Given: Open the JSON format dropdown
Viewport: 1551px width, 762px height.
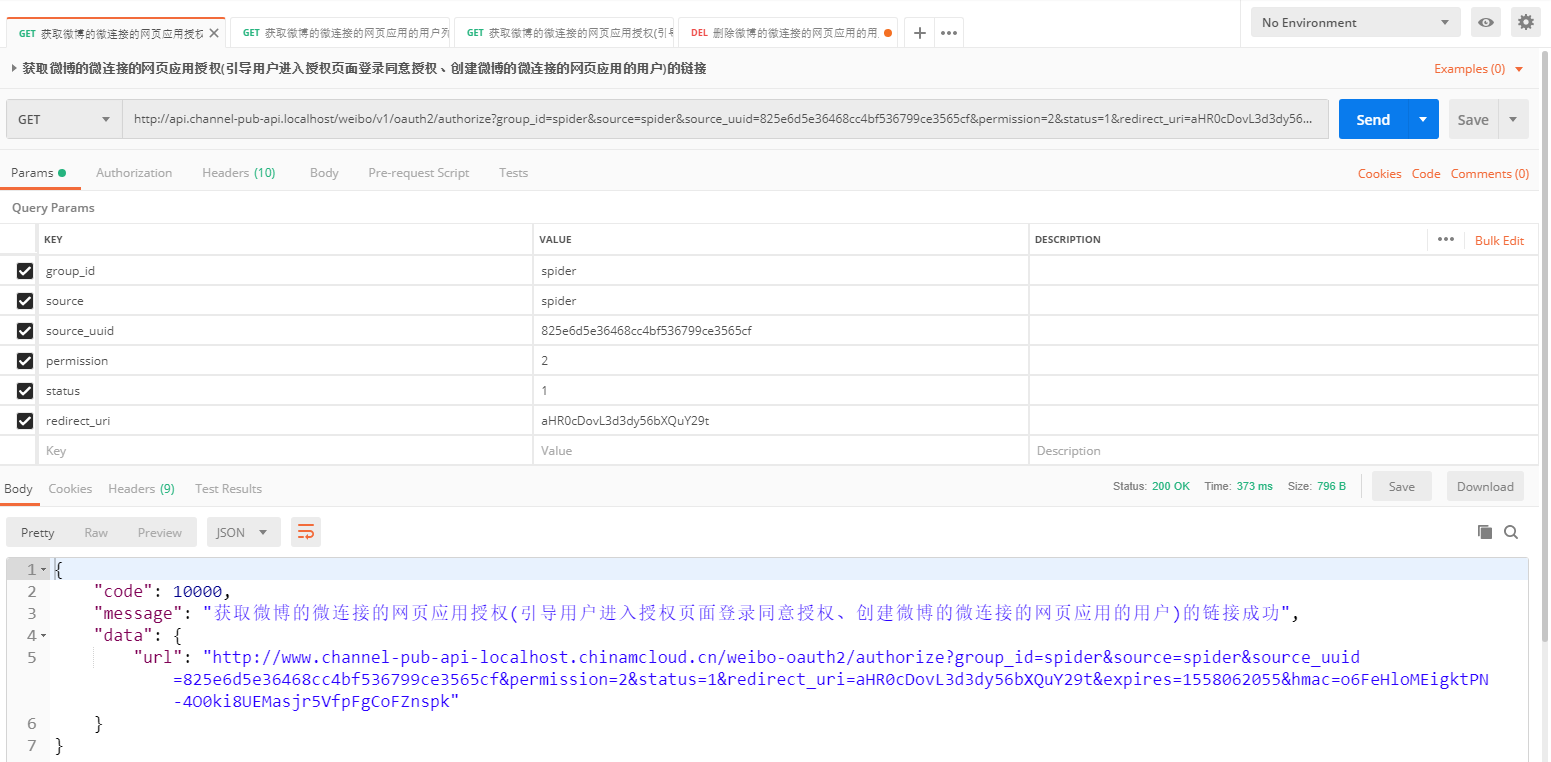Looking at the screenshot, I should pyautogui.click(x=243, y=533).
